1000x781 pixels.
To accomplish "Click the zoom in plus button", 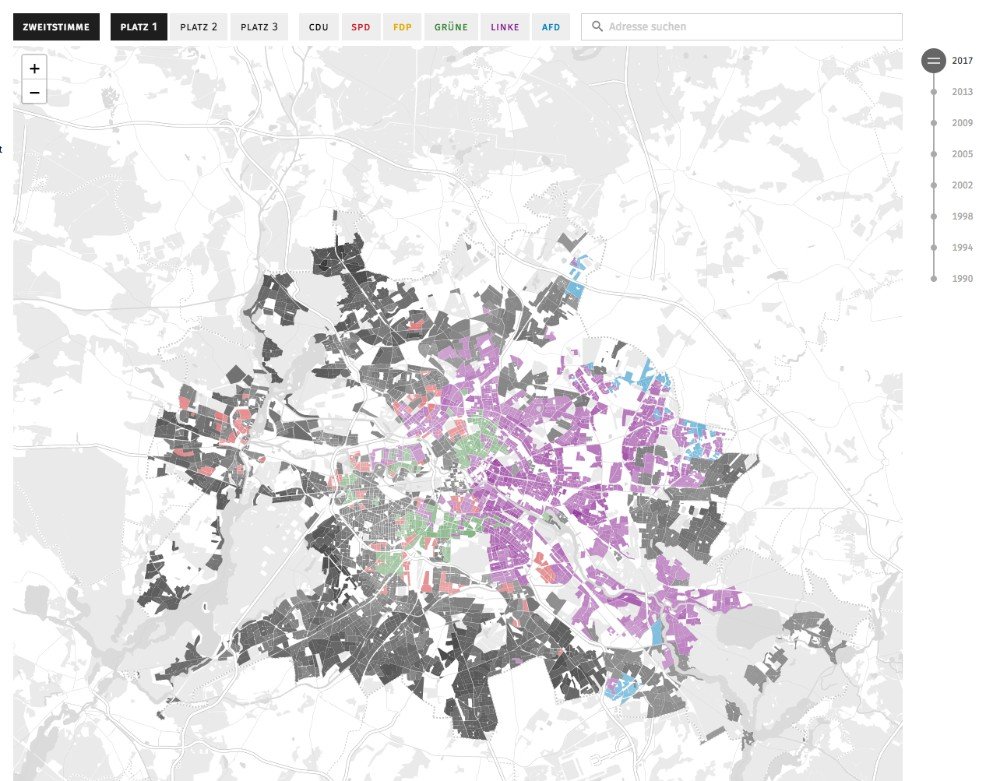I will click(x=34, y=68).
